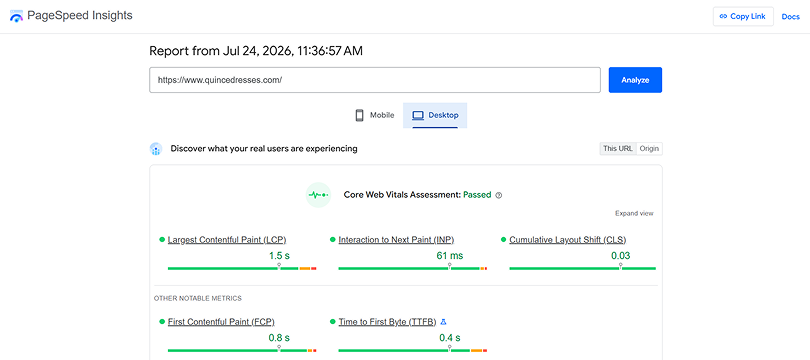The height and width of the screenshot is (360, 810).
Task: Click the INP distribution bar
Action: 413,269
